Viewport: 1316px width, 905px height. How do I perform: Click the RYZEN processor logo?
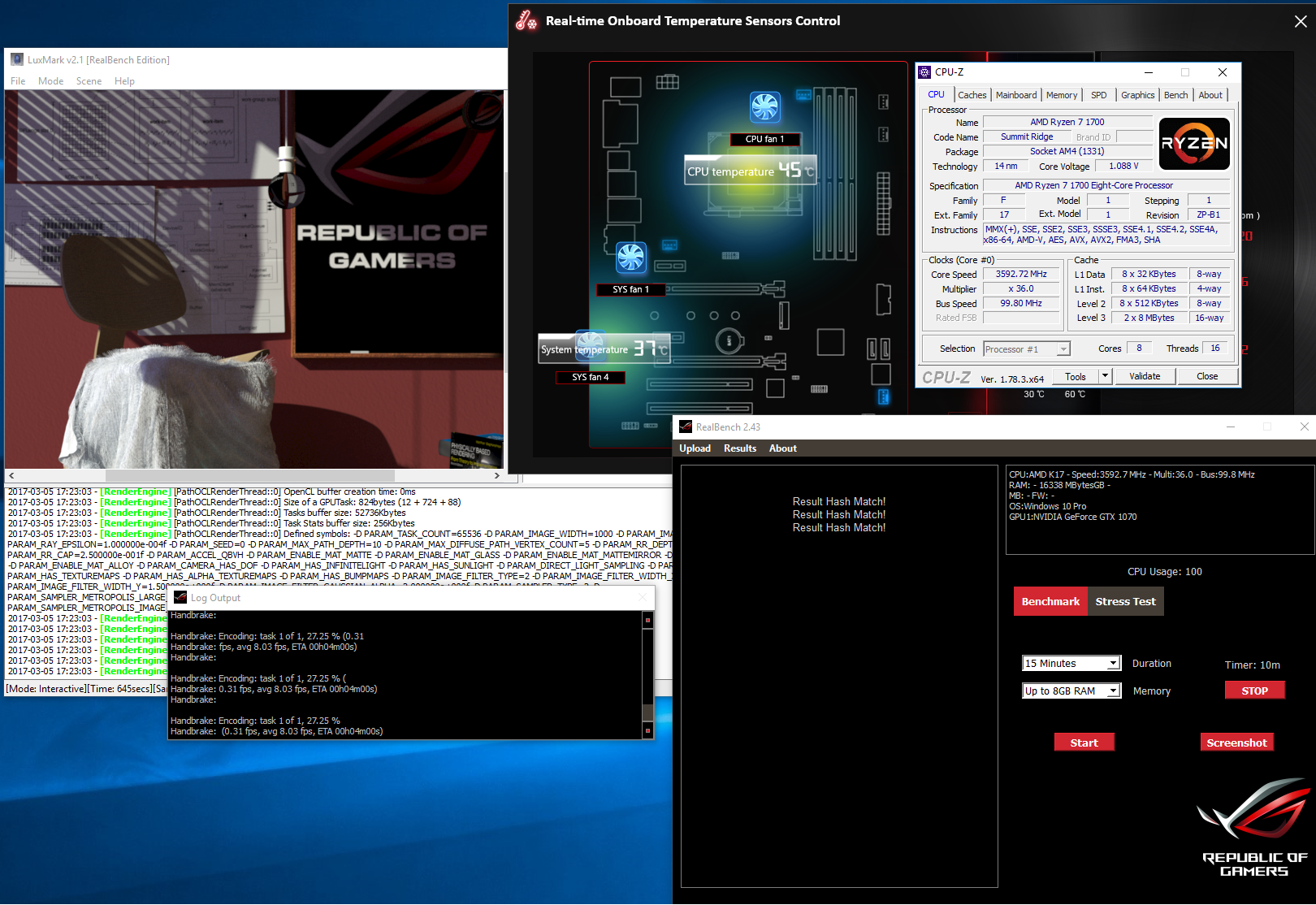[x=1194, y=144]
